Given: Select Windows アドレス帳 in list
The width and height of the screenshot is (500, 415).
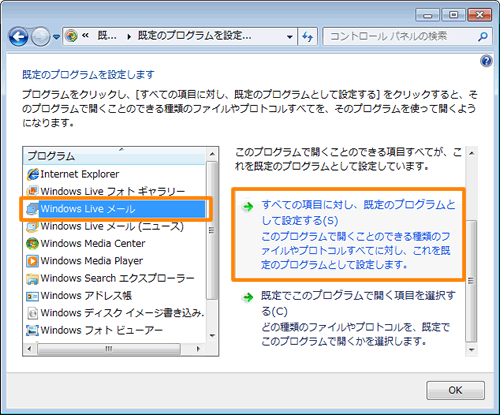Looking at the screenshot, I should click(86, 296).
